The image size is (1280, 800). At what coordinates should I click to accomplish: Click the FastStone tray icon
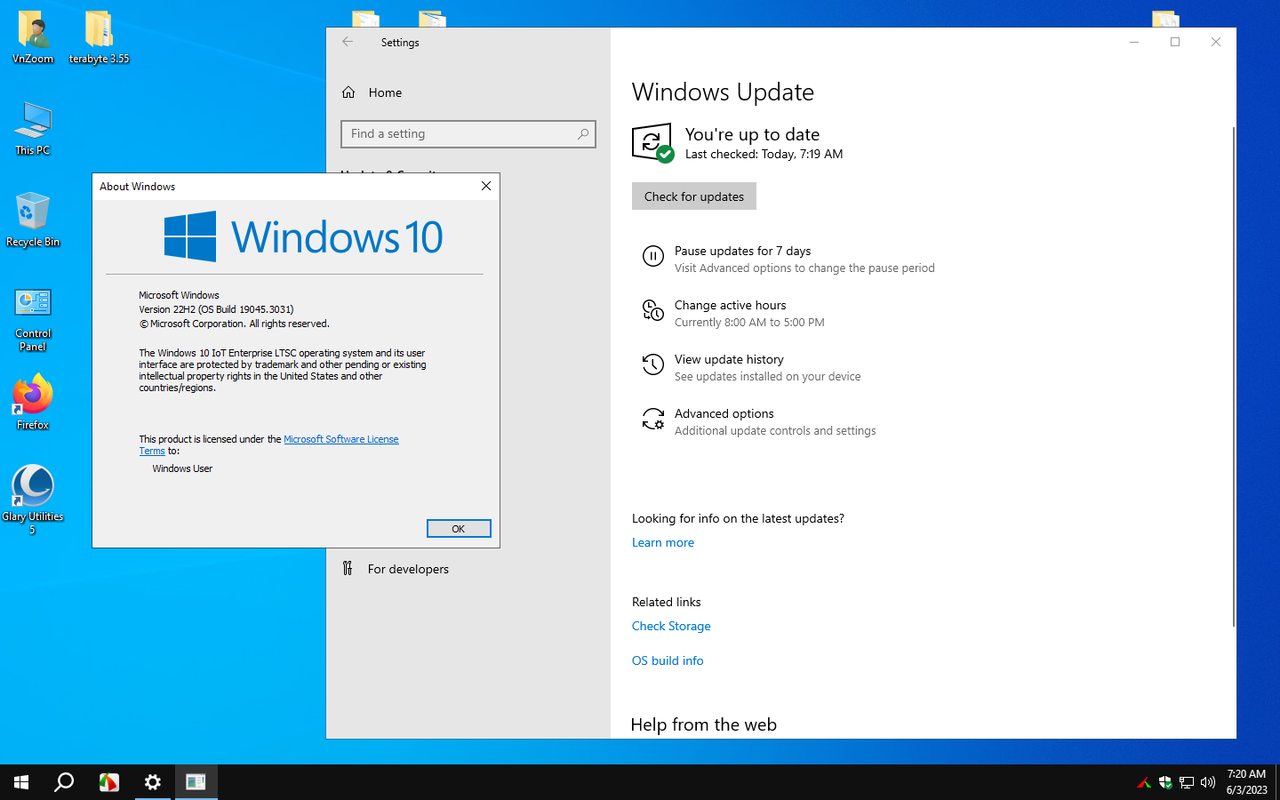pyautogui.click(x=1145, y=782)
